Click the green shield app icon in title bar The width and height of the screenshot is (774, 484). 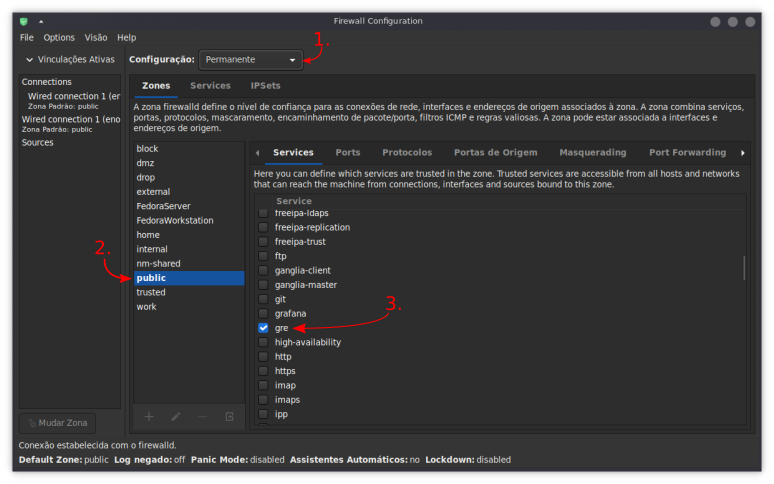coord(24,21)
